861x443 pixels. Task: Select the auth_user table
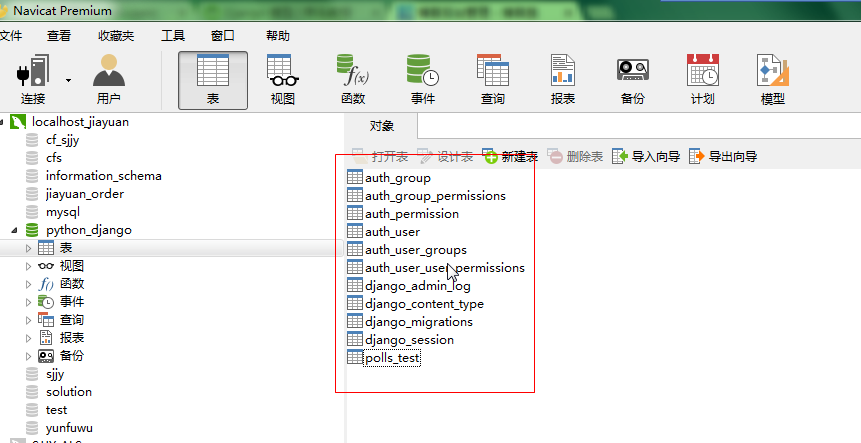(x=393, y=232)
